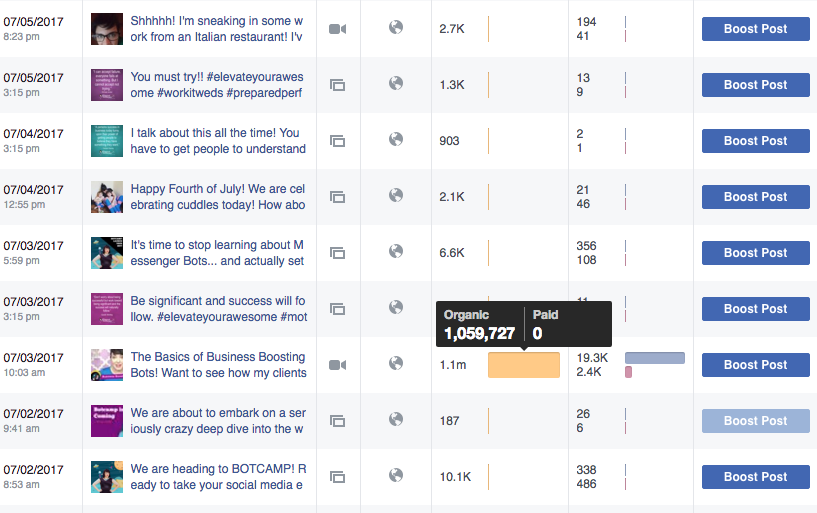Click video icon for Business Boosting Bots post
The image size is (817, 513).
tap(338, 365)
